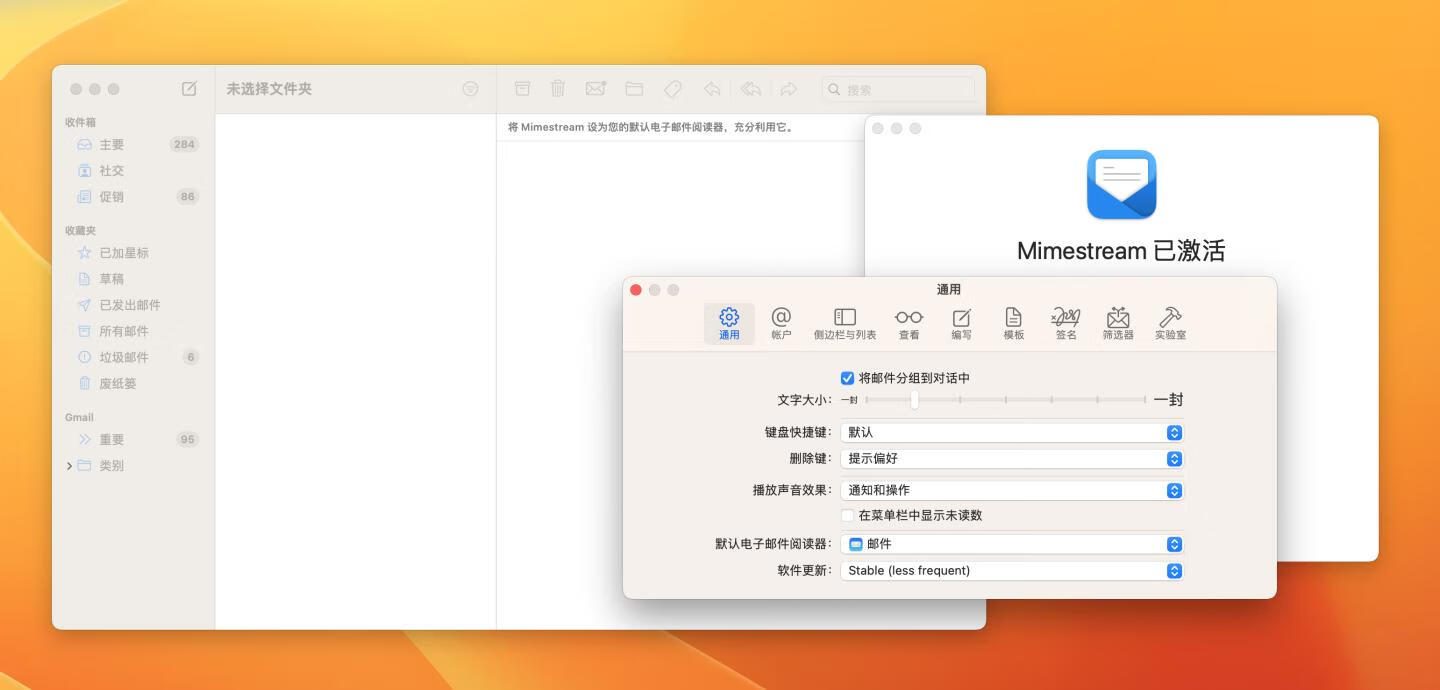Viewport: 1440px width, 690px height.
Task: Expand the 类别 folder in sidebar
Action: point(69,466)
